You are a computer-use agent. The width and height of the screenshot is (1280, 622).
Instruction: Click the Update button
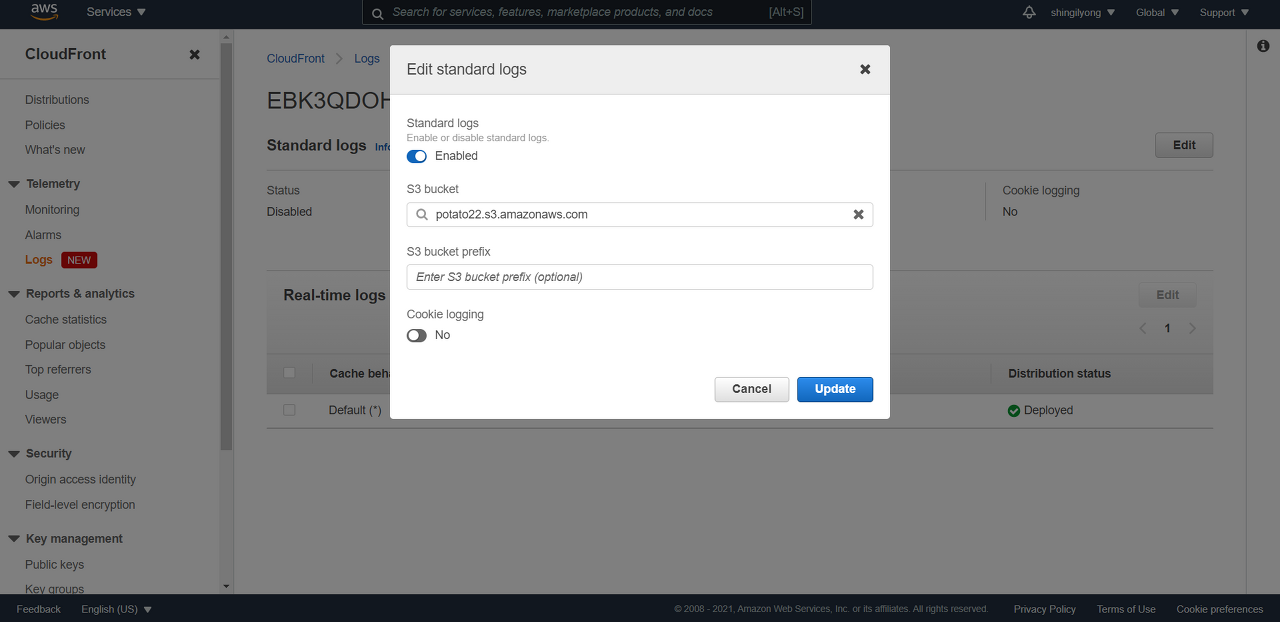click(835, 389)
